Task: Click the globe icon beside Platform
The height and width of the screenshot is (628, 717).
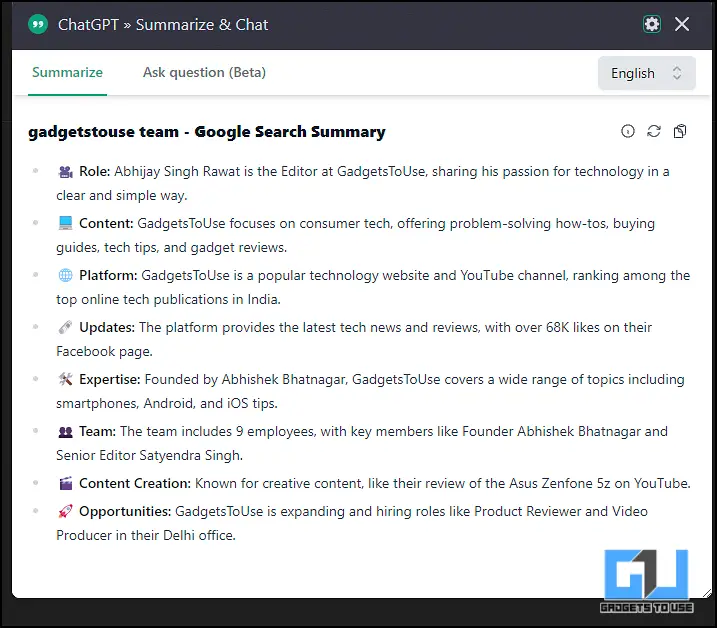Action: pos(65,275)
